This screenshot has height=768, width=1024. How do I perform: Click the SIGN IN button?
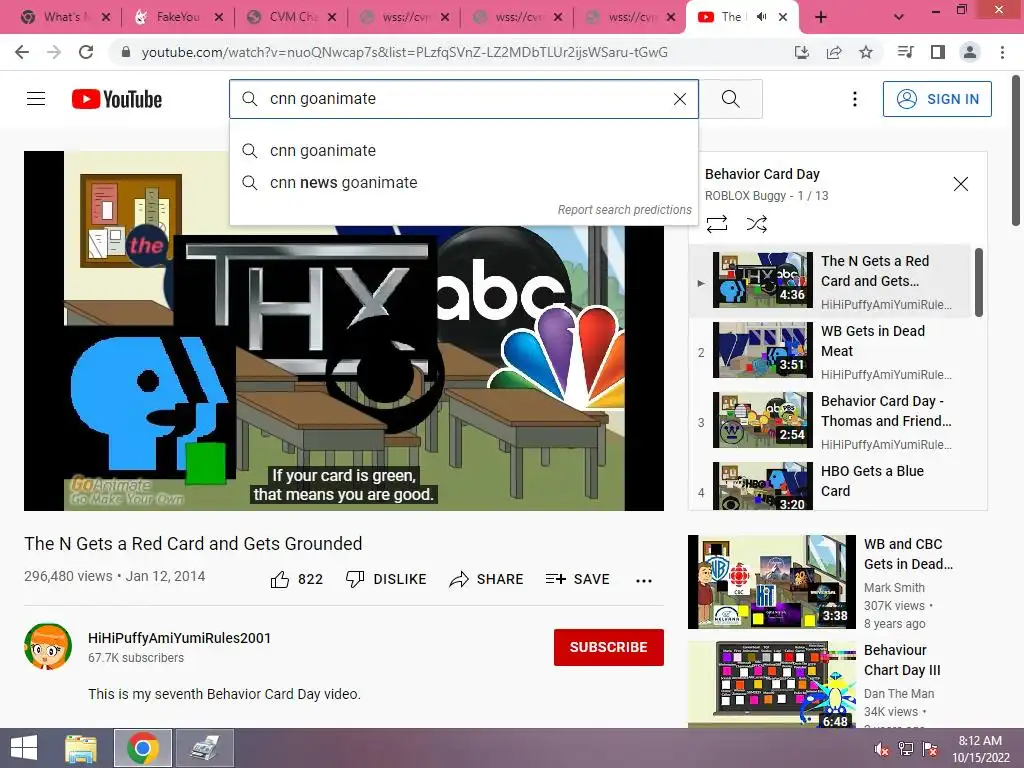coord(936,99)
